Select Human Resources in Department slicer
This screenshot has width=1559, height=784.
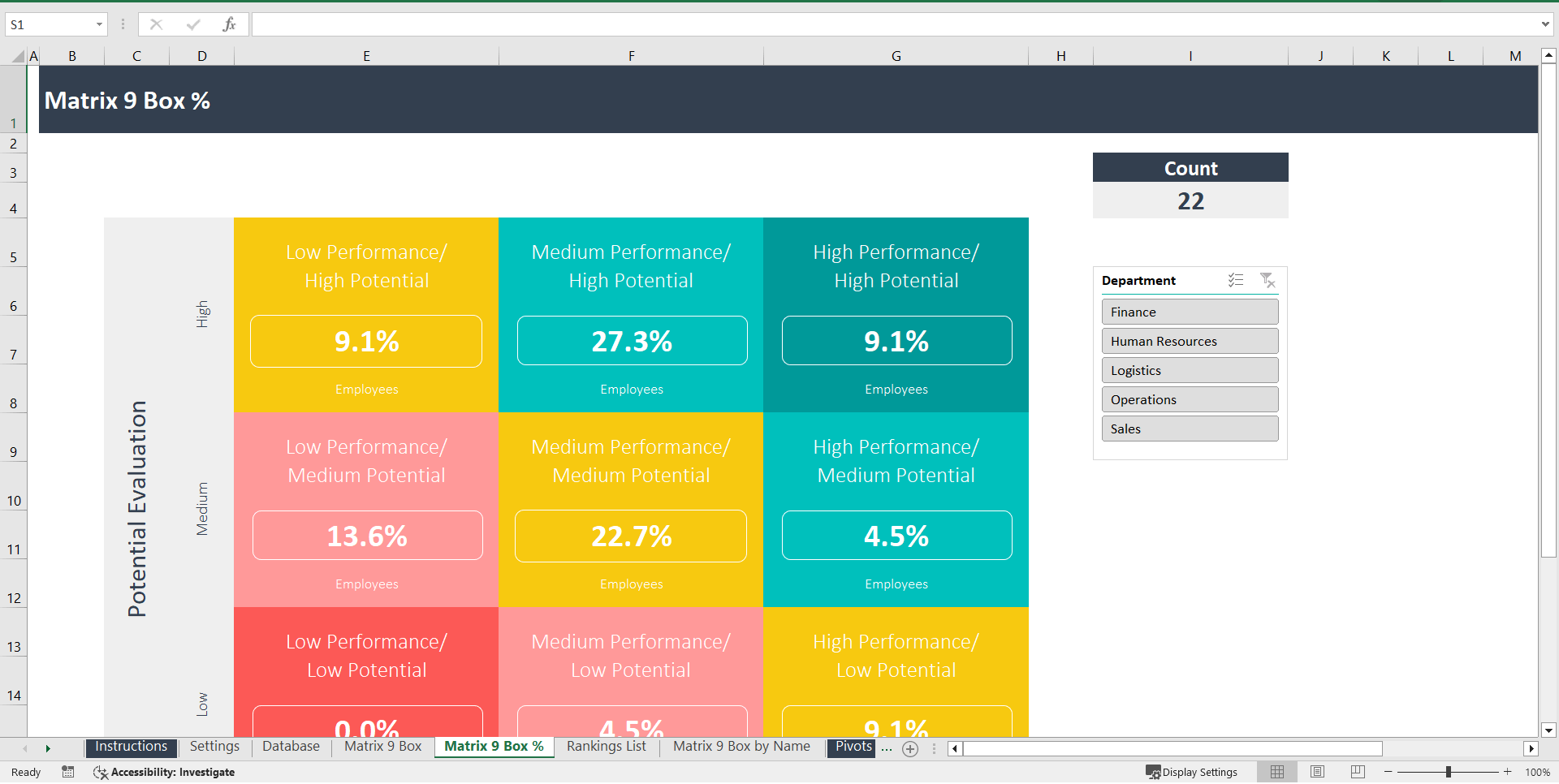[1190, 341]
